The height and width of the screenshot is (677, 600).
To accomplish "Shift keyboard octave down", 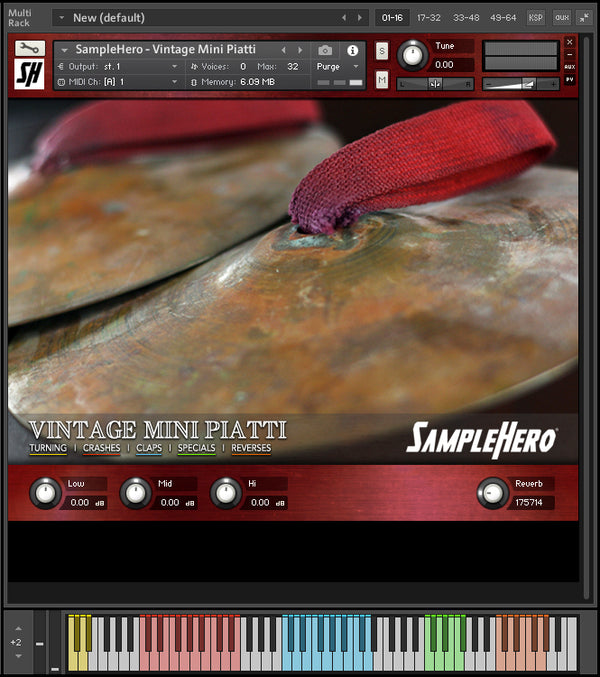I will click(x=18, y=656).
